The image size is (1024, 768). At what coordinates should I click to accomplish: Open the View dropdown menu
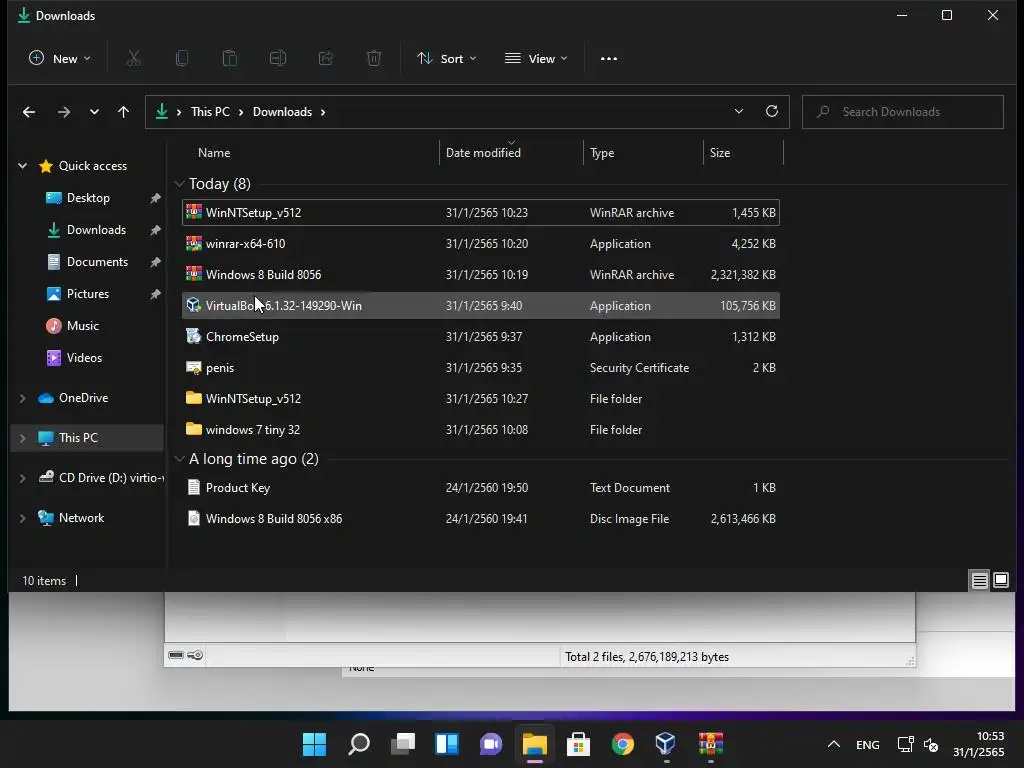click(x=536, y=59)
